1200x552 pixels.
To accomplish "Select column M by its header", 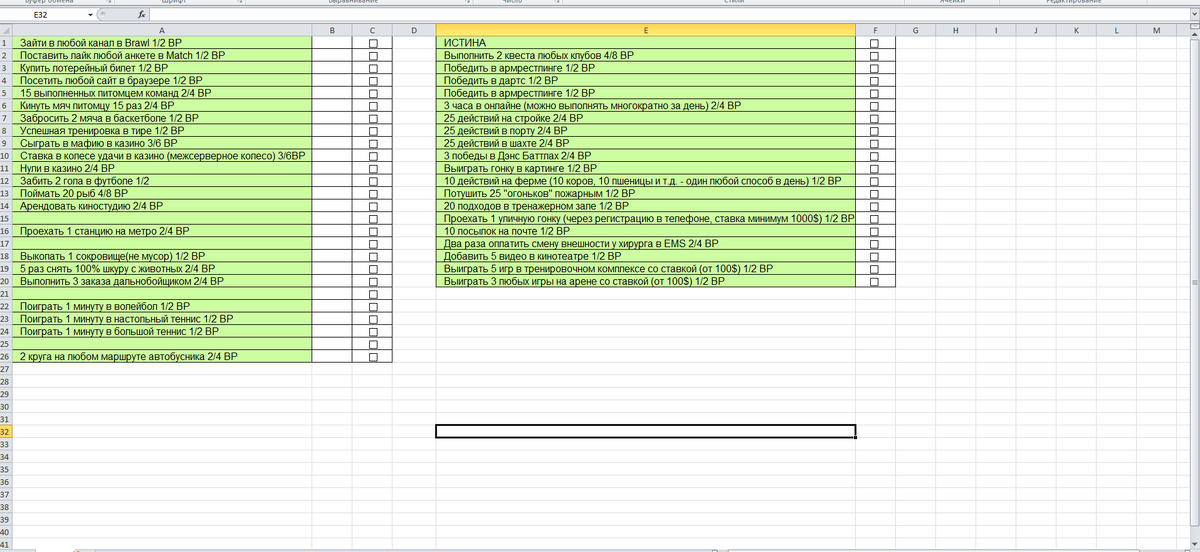I will (x=1155, y=31).
